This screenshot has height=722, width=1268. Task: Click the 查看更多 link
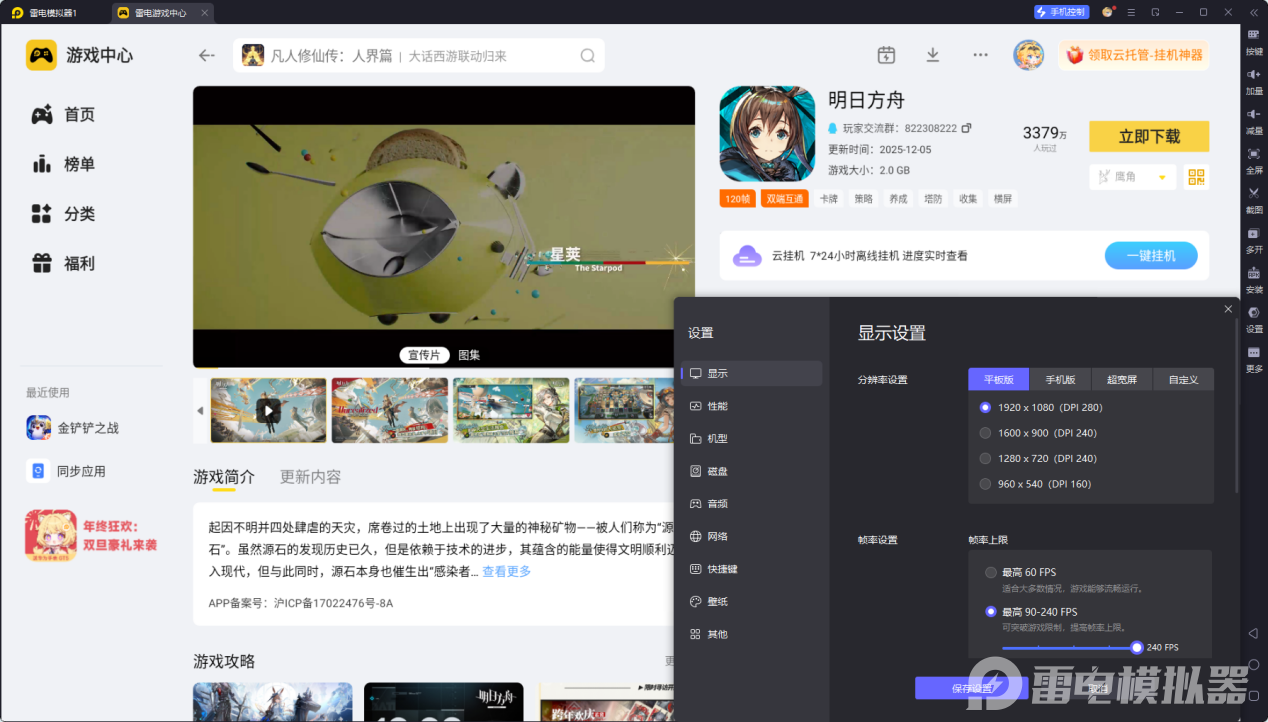tap(506, 572)
